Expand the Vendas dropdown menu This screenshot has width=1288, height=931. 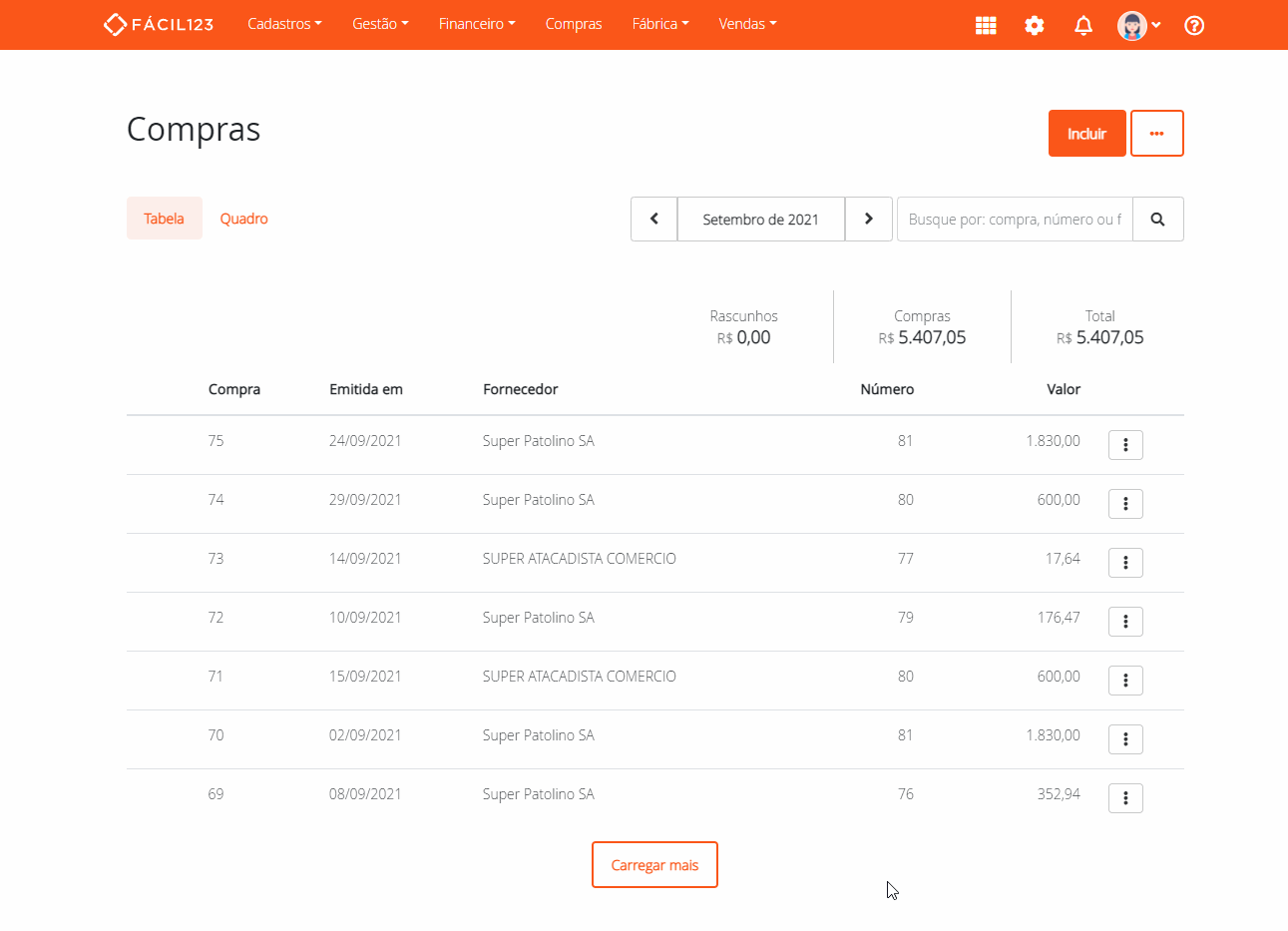pos(747,24)
